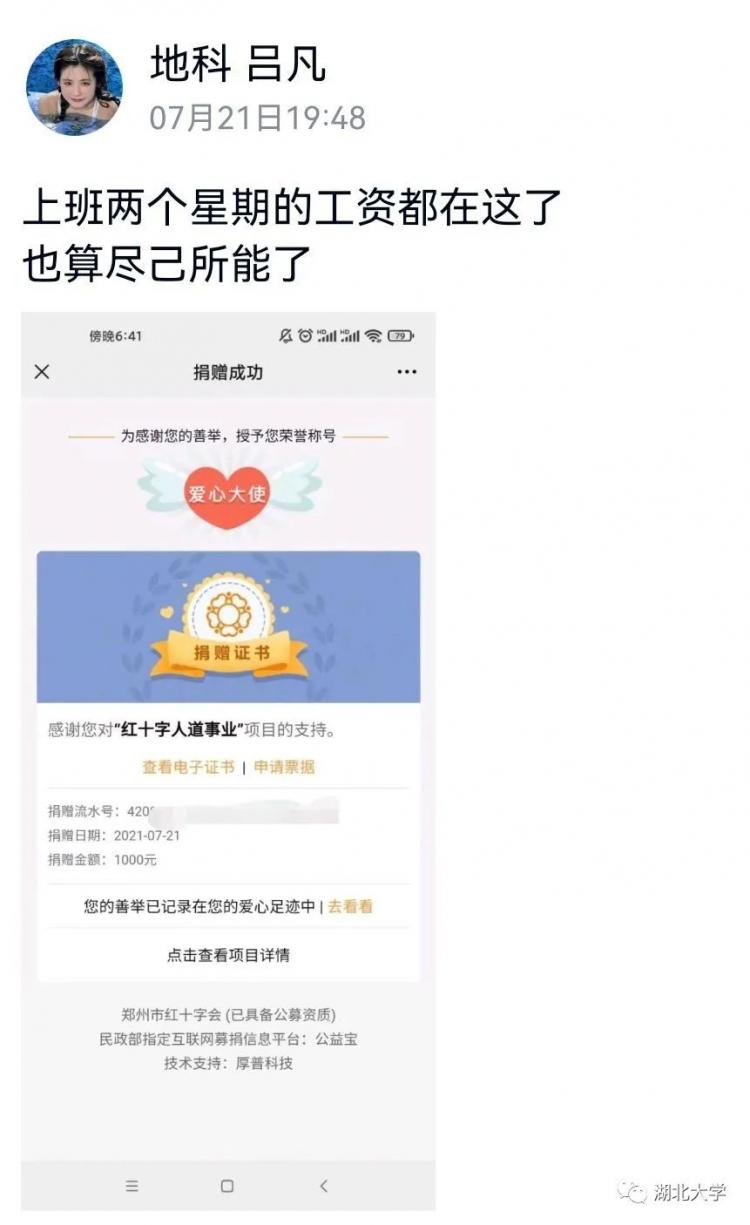Open the poster's profile avatar

click(x=74, y=87)
